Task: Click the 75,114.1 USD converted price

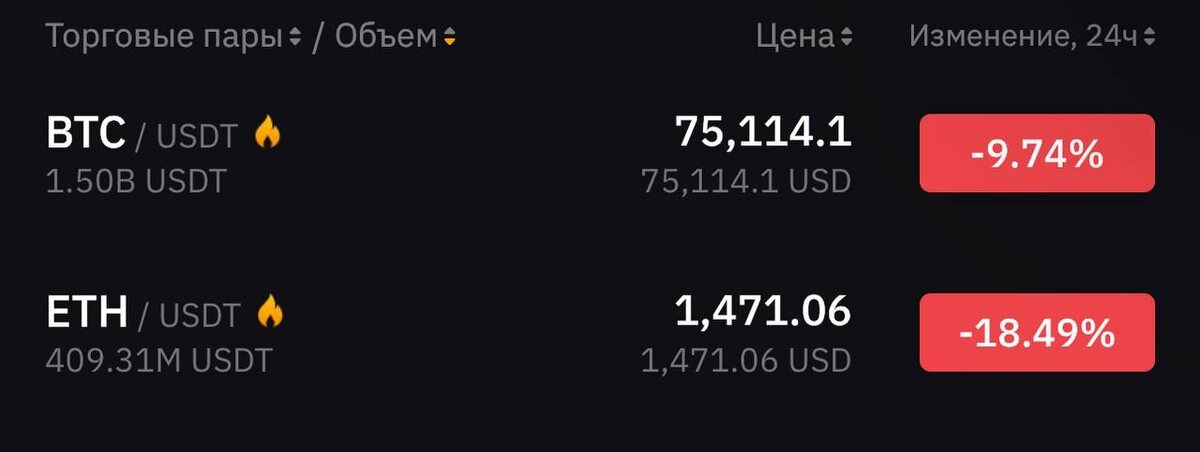Action: coord(746,181)
